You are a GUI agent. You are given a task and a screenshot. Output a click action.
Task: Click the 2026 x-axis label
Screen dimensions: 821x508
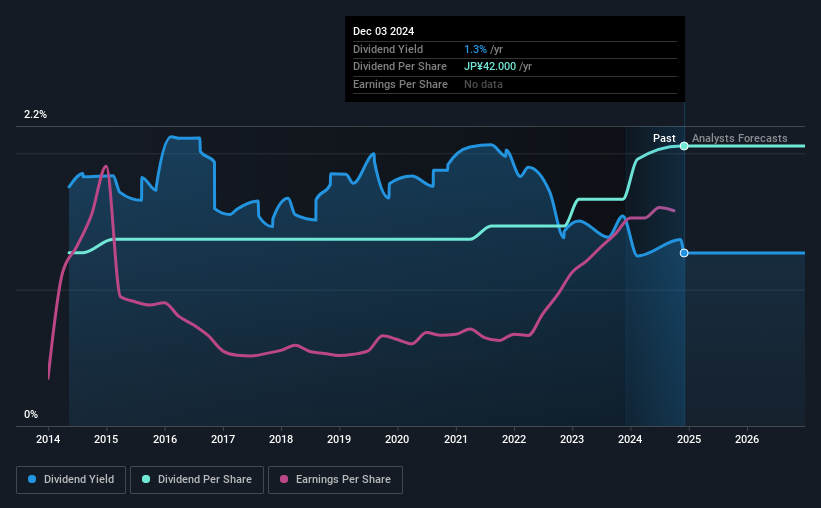coord(747,439)
